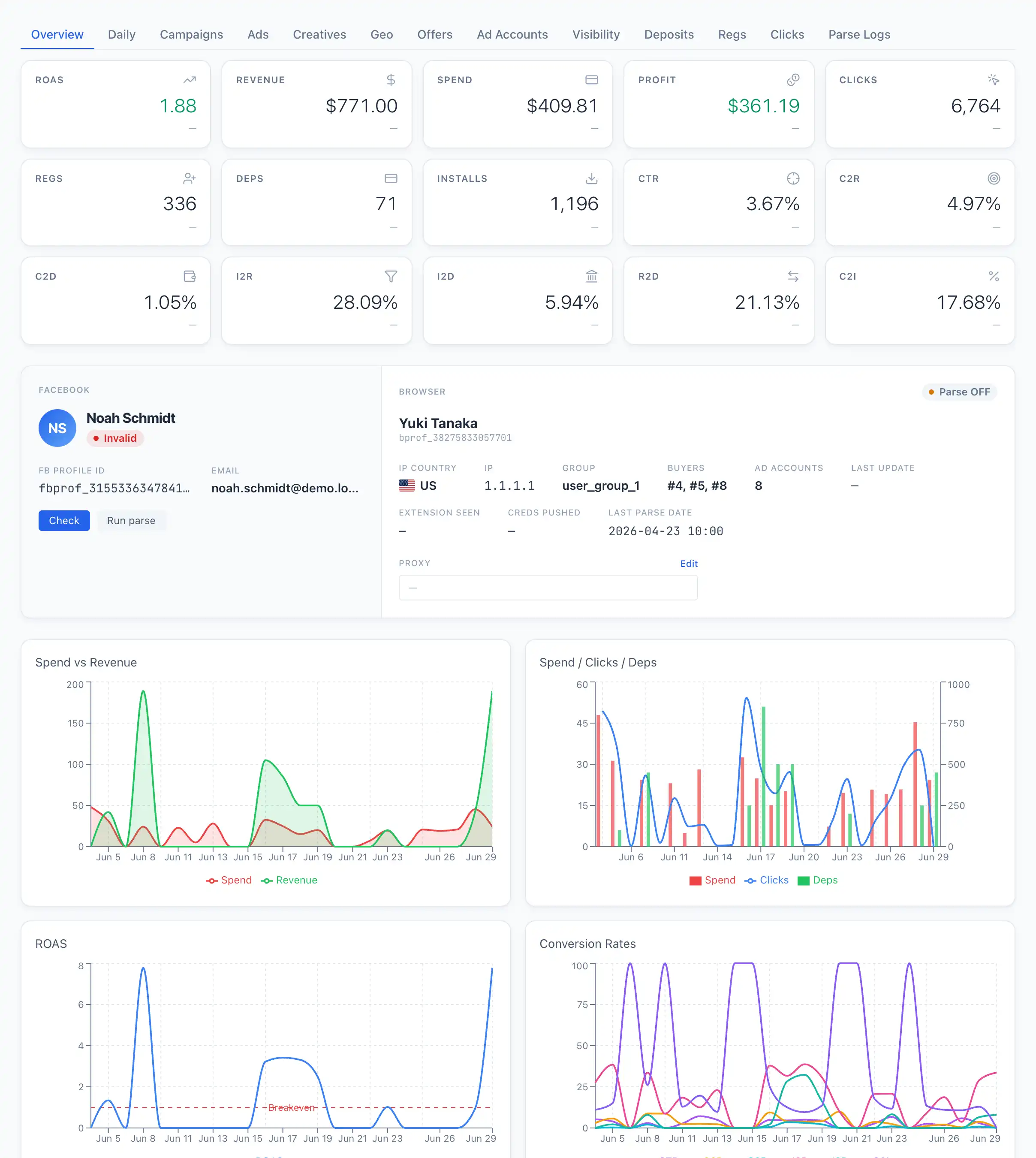Toggle Revenue series in Spend vs Revenue legend
1036x1158 pixels.
click(289, 880)
